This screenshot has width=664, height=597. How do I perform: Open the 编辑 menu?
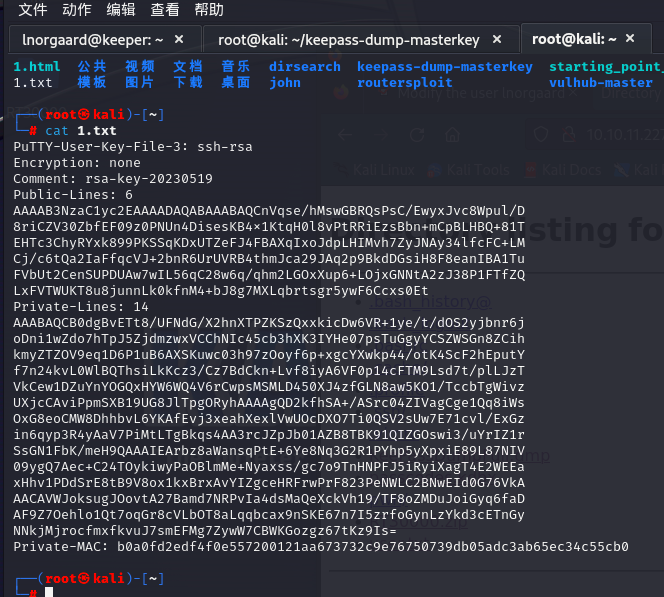click(x=121, y=9)
